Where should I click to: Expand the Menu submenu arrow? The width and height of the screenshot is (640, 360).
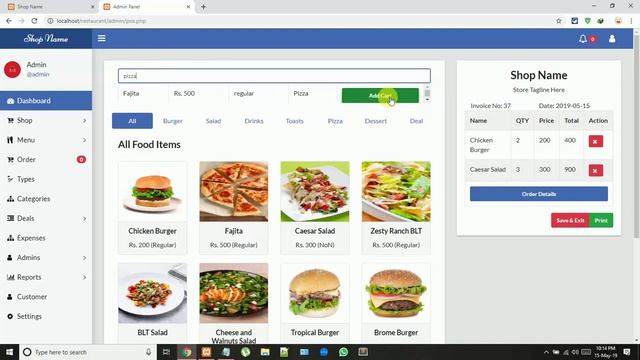pyautogui.click(x=84, y=140)
